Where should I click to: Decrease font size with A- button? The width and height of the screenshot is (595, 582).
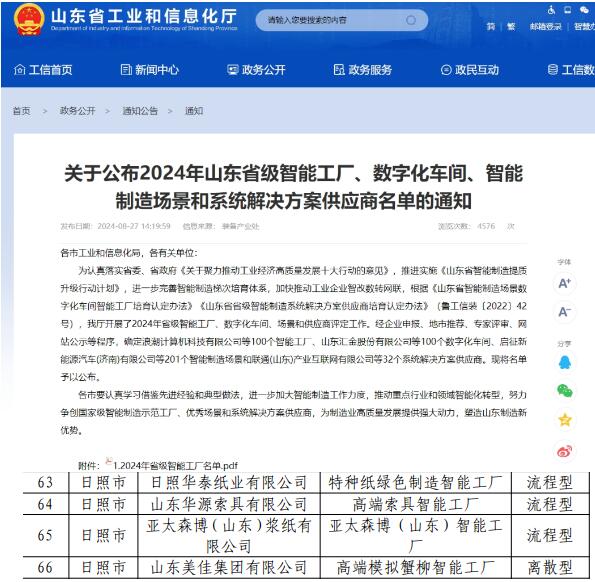(564, 312)
